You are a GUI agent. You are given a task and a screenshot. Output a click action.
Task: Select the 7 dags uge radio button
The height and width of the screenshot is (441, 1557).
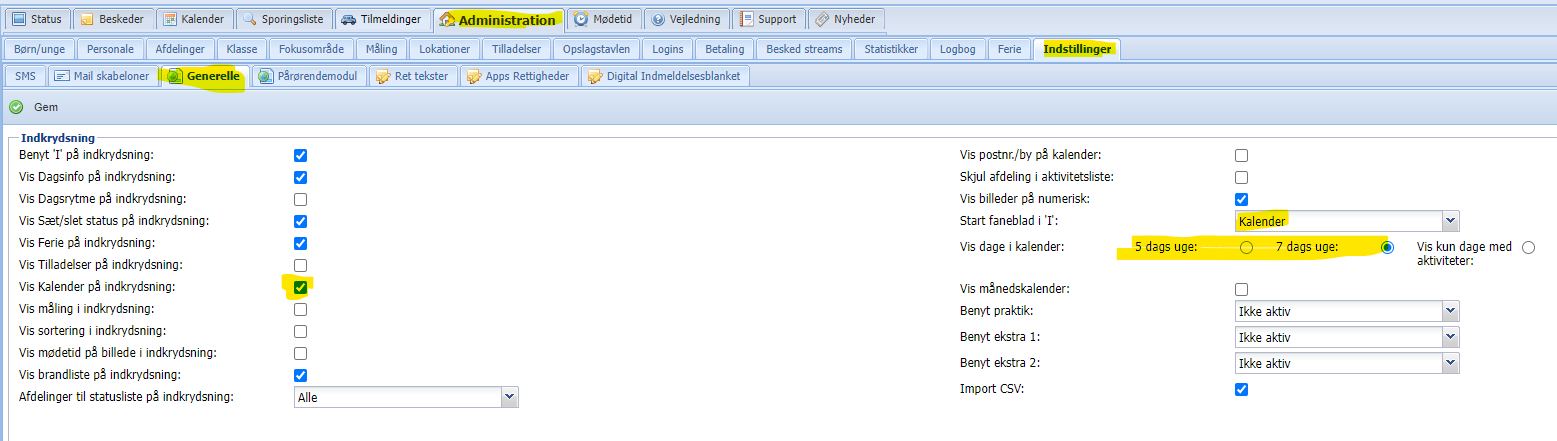point(1386,247)
